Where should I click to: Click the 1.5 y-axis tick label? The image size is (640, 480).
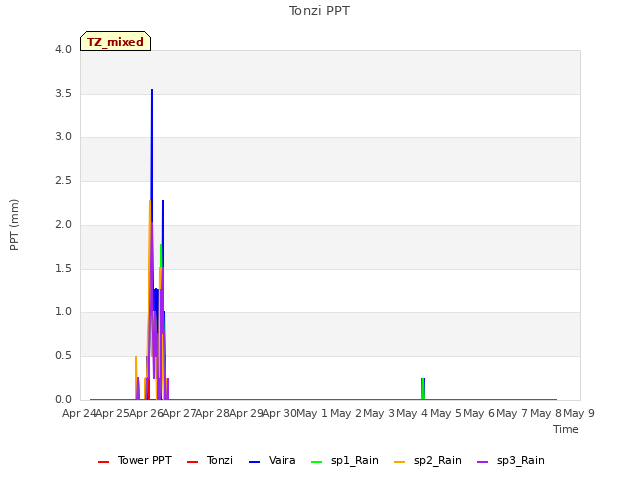pyautogui.click(x=63, y=268)
